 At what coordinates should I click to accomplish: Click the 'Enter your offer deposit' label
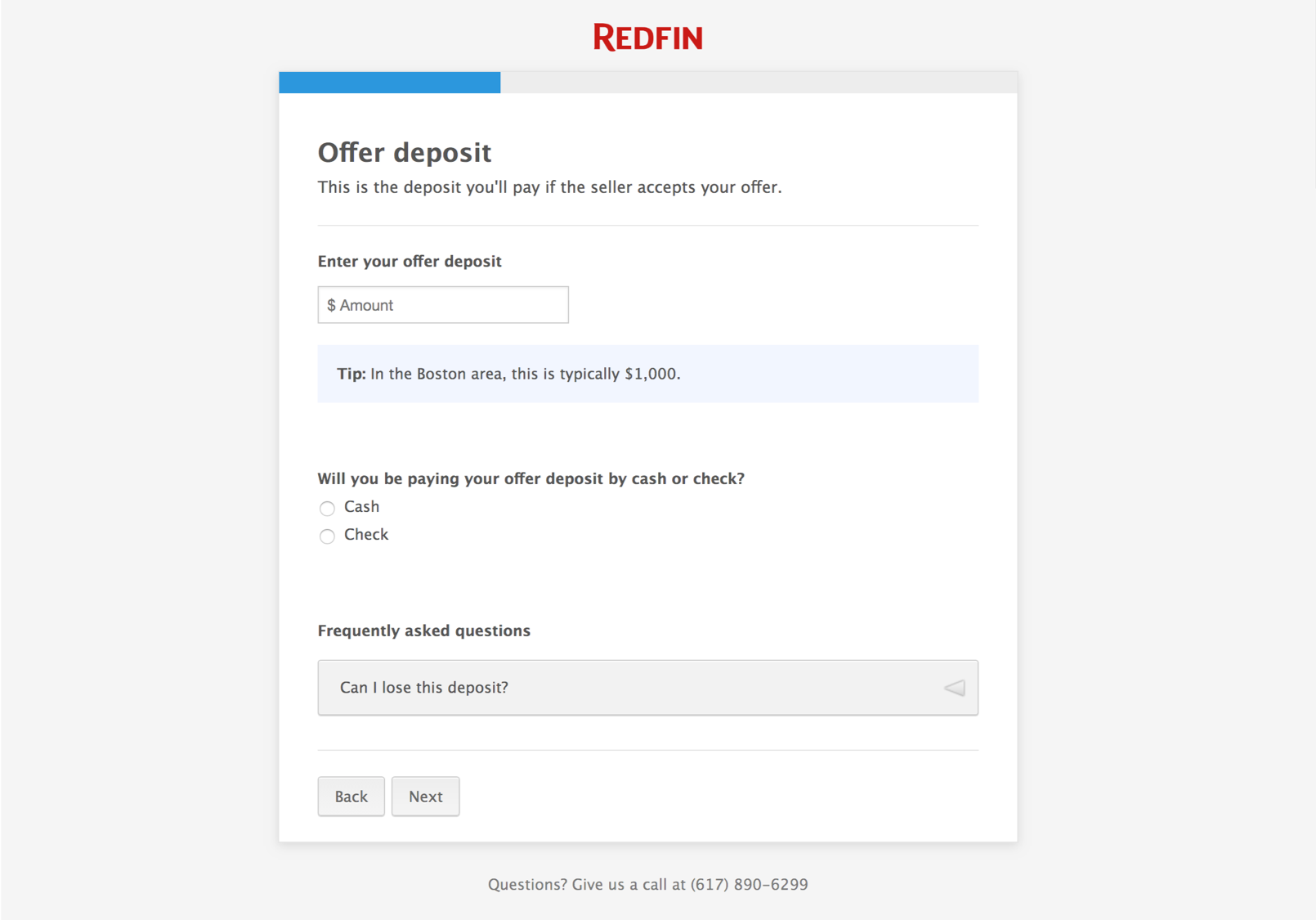click(x=410, y=261)
